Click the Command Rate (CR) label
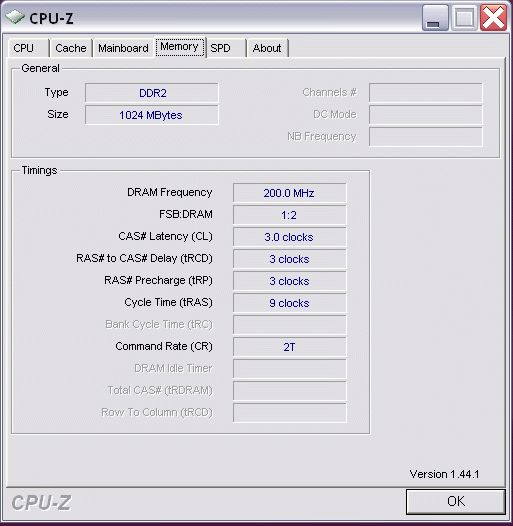The width and height of the screenshot is (513, 526). coord(164,346)
